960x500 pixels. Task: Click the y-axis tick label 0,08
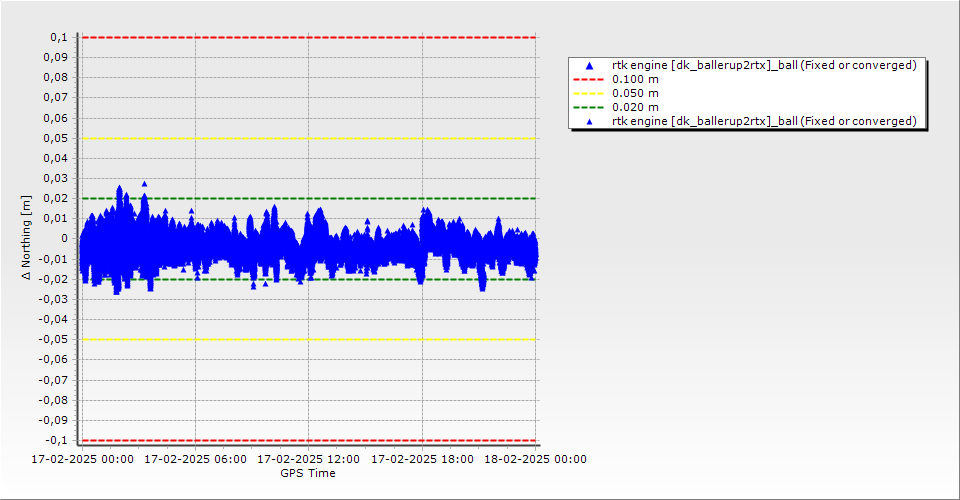pos(56,78)
